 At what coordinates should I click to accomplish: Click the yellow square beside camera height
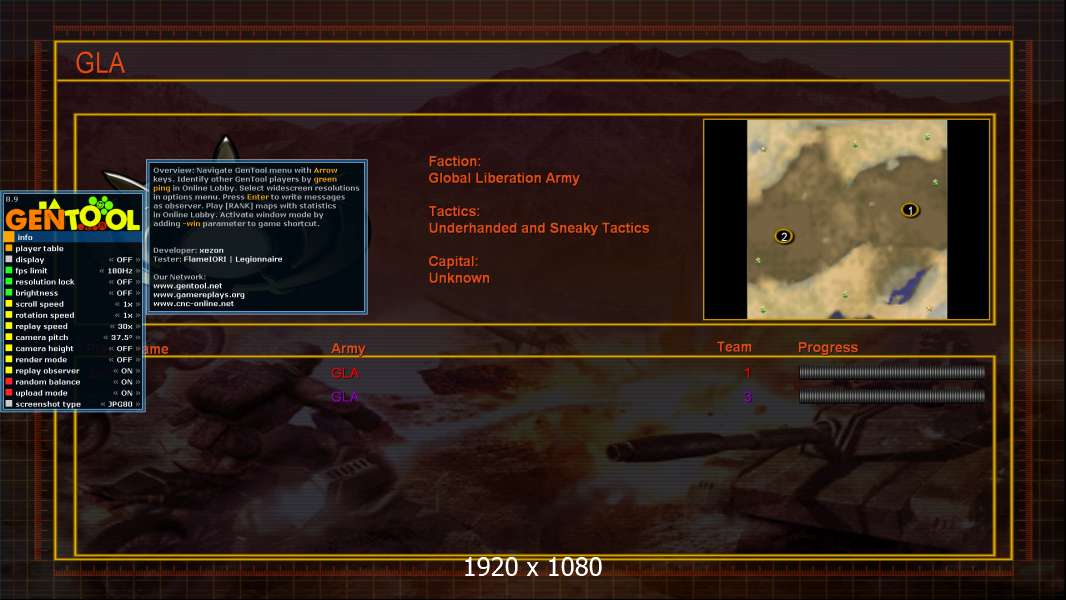pyautogui.click(x=9, y=349)
